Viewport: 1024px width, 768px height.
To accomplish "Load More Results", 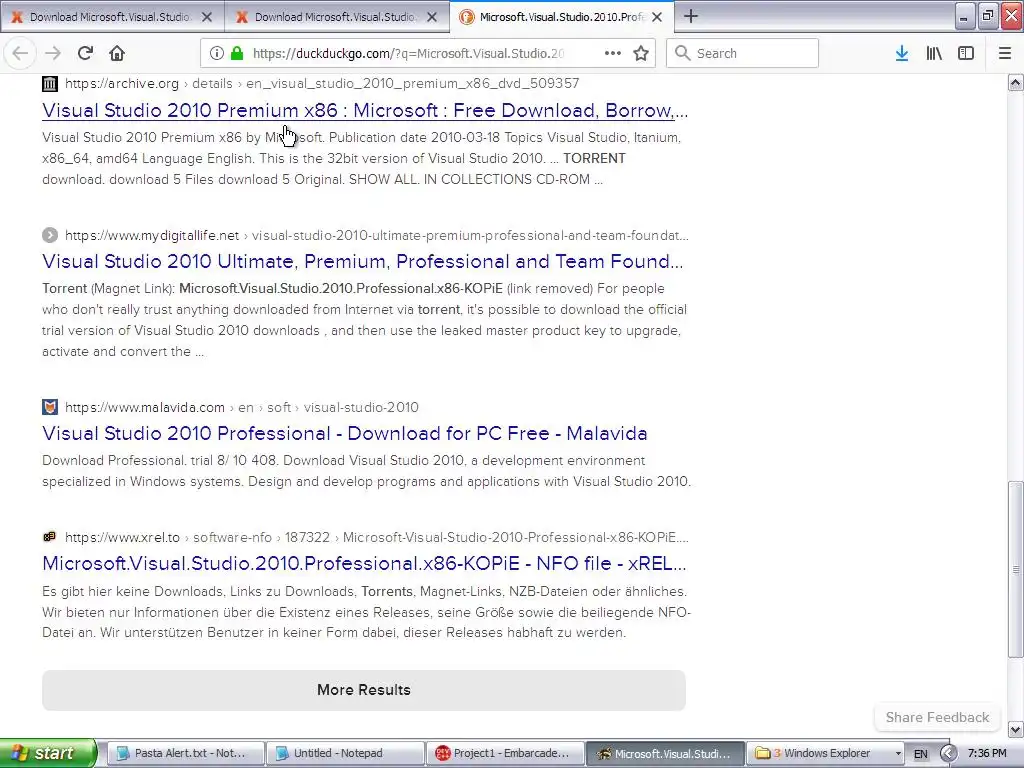I will coord(364,690).
